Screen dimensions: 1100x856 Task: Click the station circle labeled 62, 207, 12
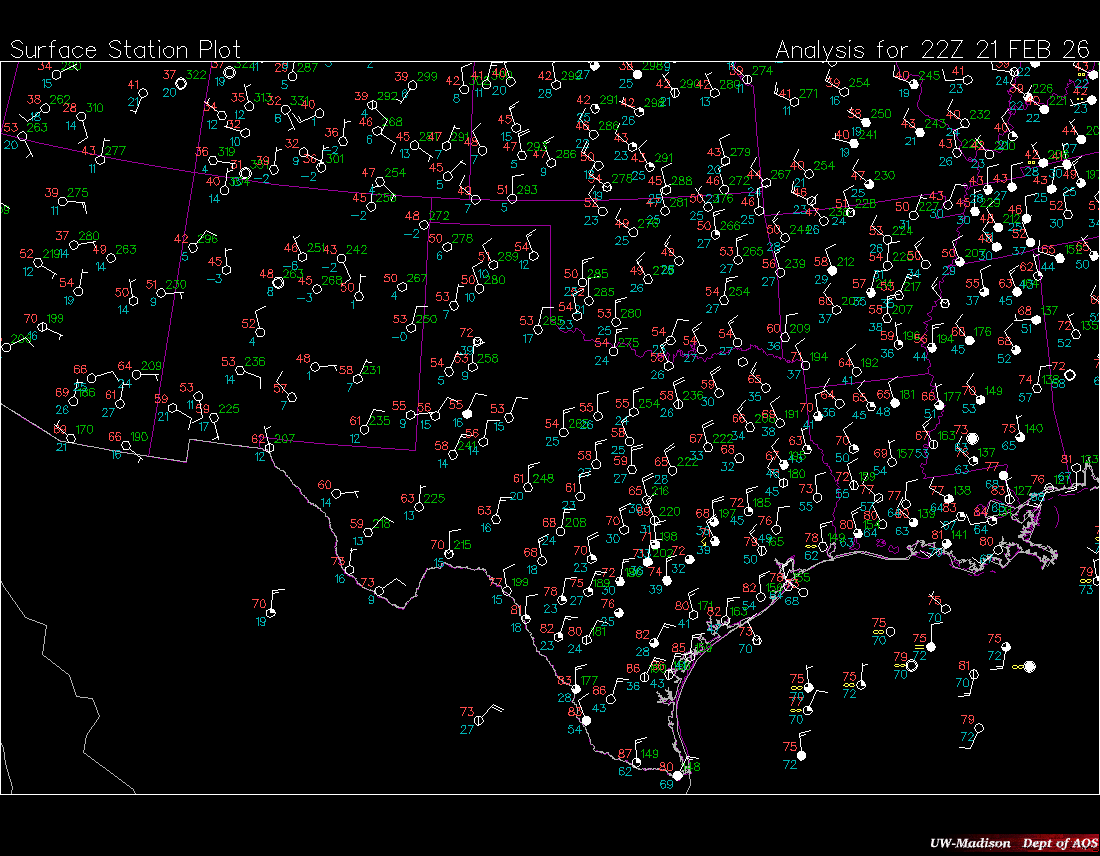click(270, 447)
